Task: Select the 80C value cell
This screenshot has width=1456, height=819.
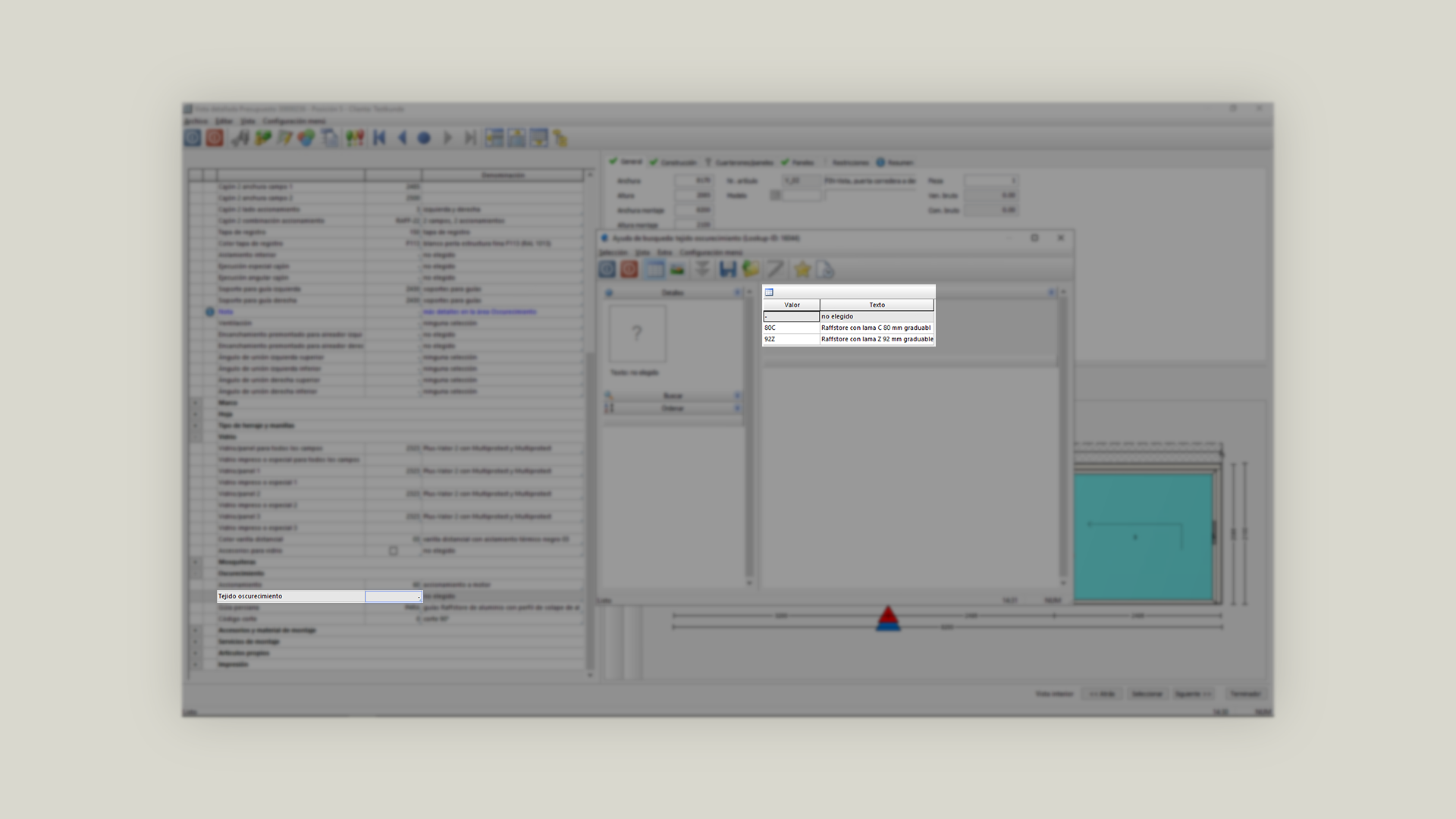Action: point(792,328)
